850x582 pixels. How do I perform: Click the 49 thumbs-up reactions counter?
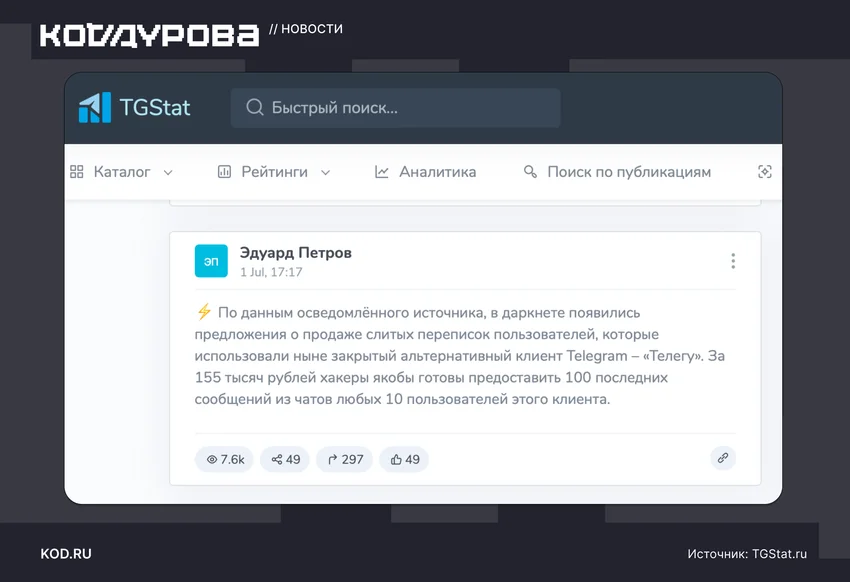404,460
